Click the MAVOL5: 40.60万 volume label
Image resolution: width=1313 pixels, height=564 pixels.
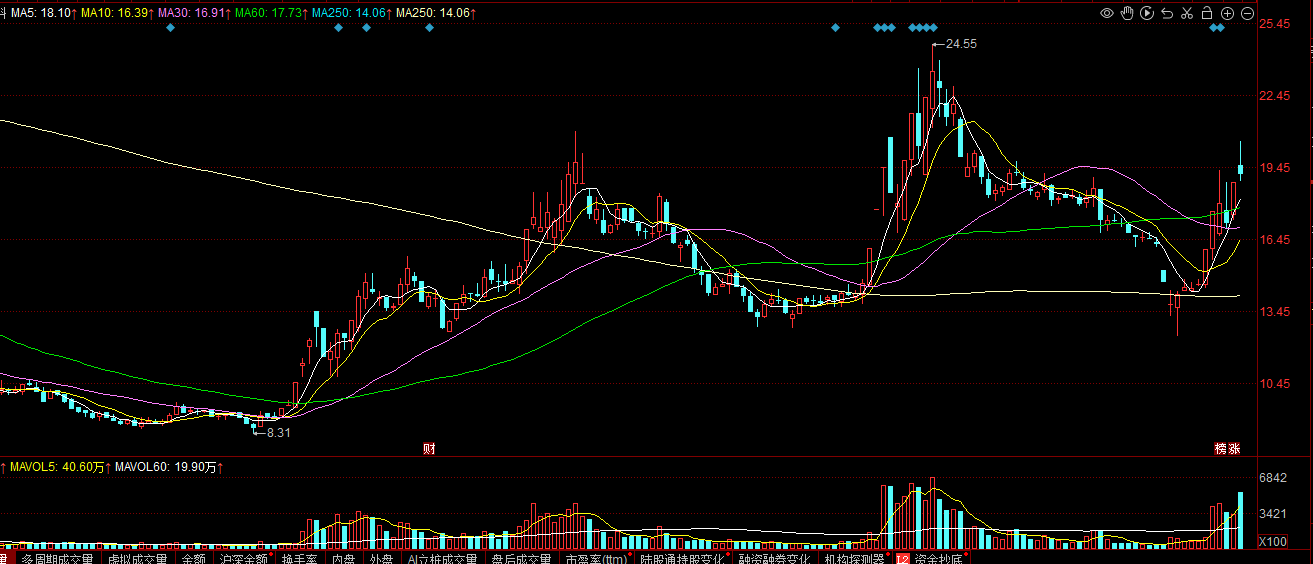[x=58, y=467]
